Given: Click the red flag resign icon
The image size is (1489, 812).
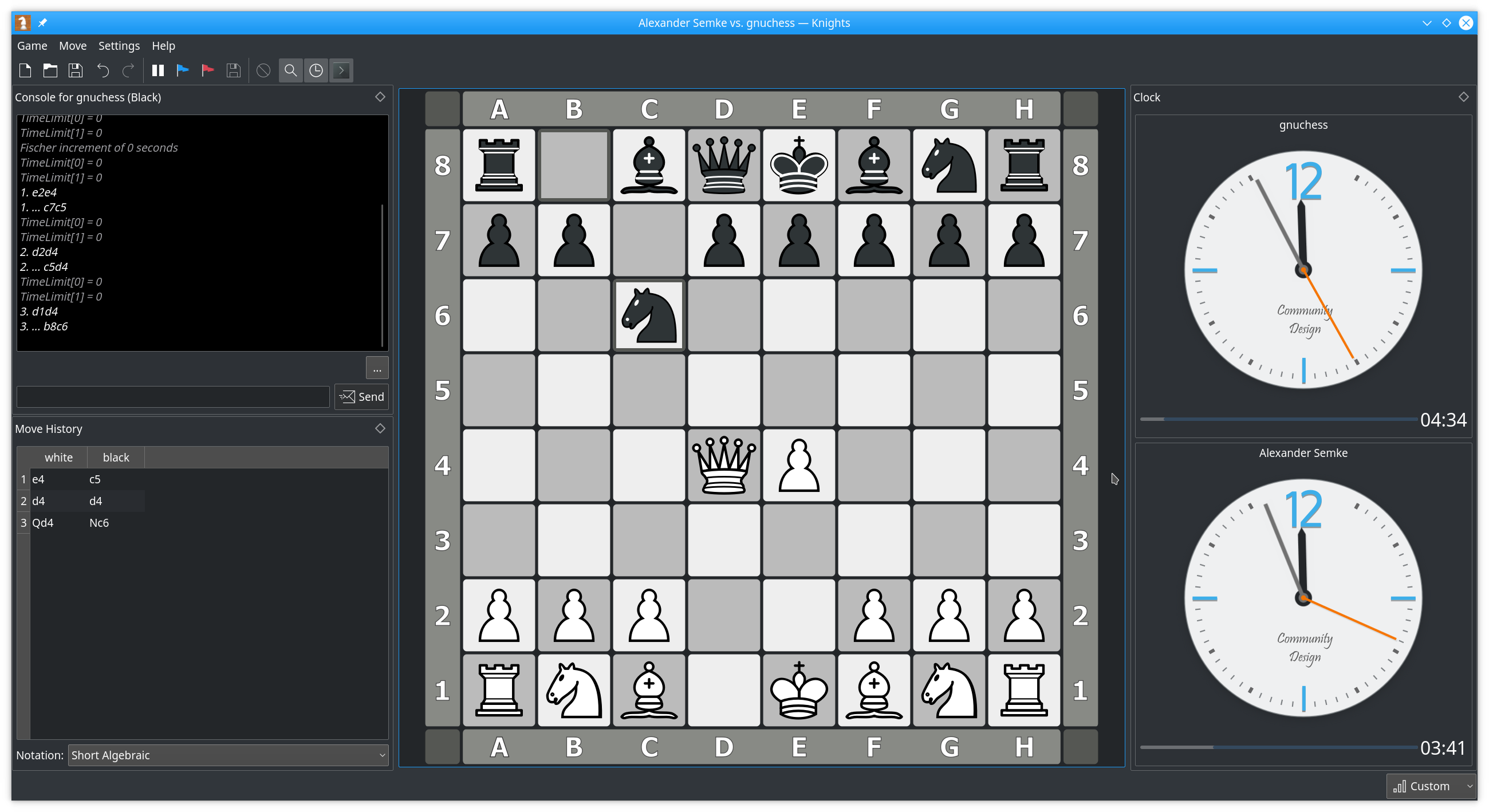Looking at the screenshot, I should (207, 70).
